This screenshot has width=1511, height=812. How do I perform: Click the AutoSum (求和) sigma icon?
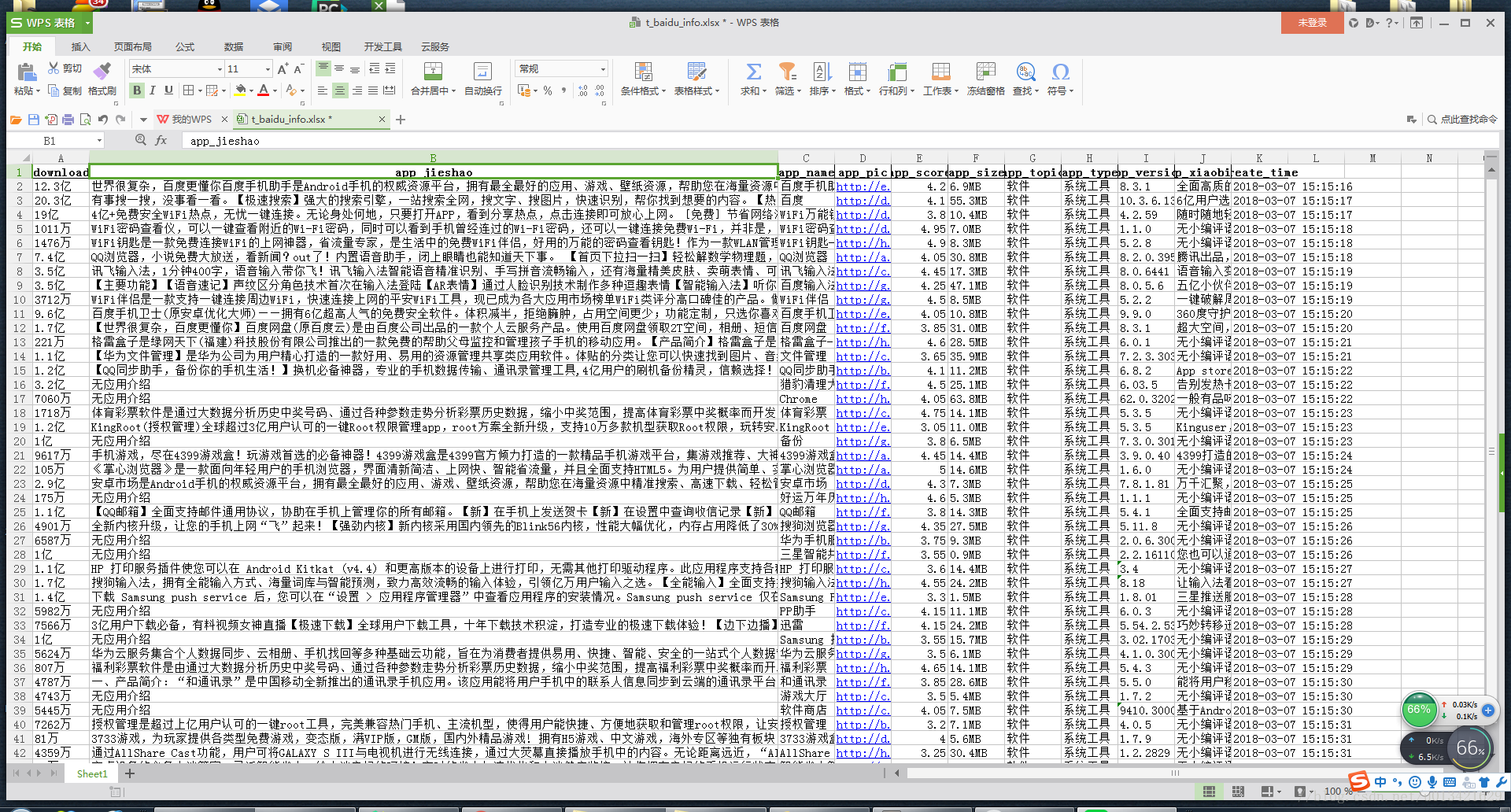pos(753,72)
